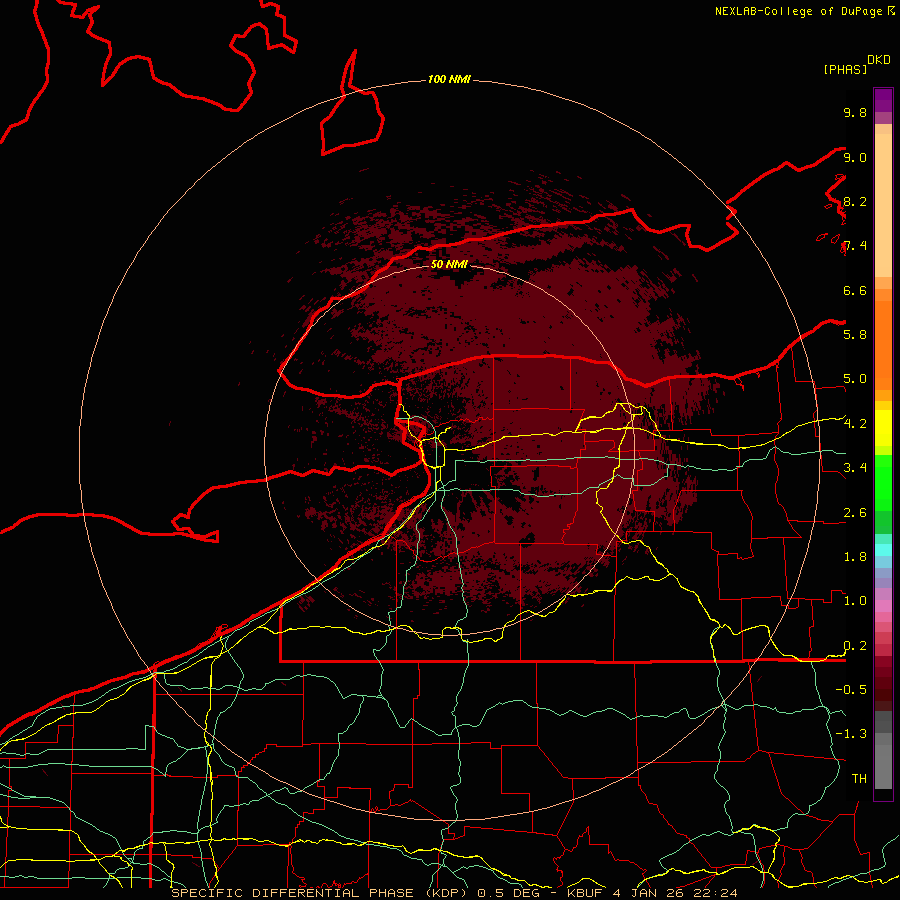
Task: Pick the bright green color bar segment
Action: coord(883,482)
